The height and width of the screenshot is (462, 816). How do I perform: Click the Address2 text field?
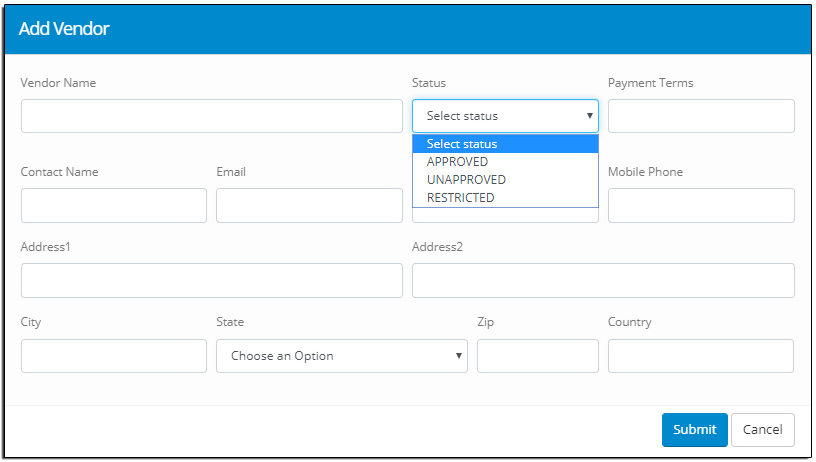[603, 280]
